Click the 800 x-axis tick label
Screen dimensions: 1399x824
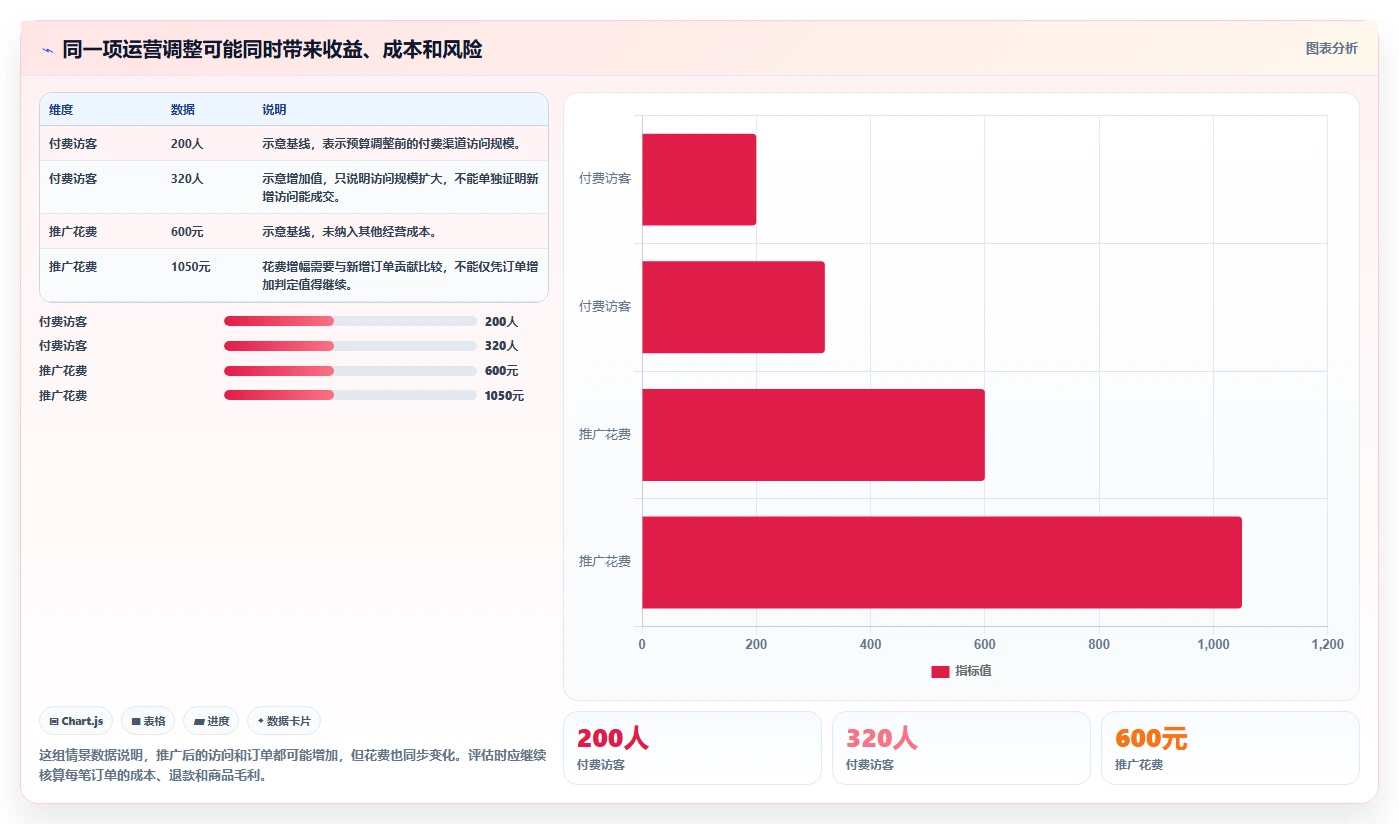coord(1099,645)
